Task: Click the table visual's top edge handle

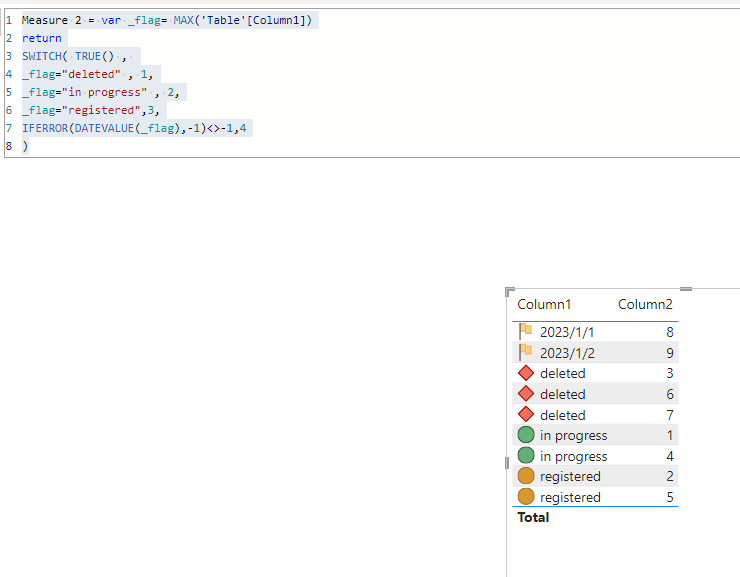Action: pyautogui.click(x=686, y=289)
